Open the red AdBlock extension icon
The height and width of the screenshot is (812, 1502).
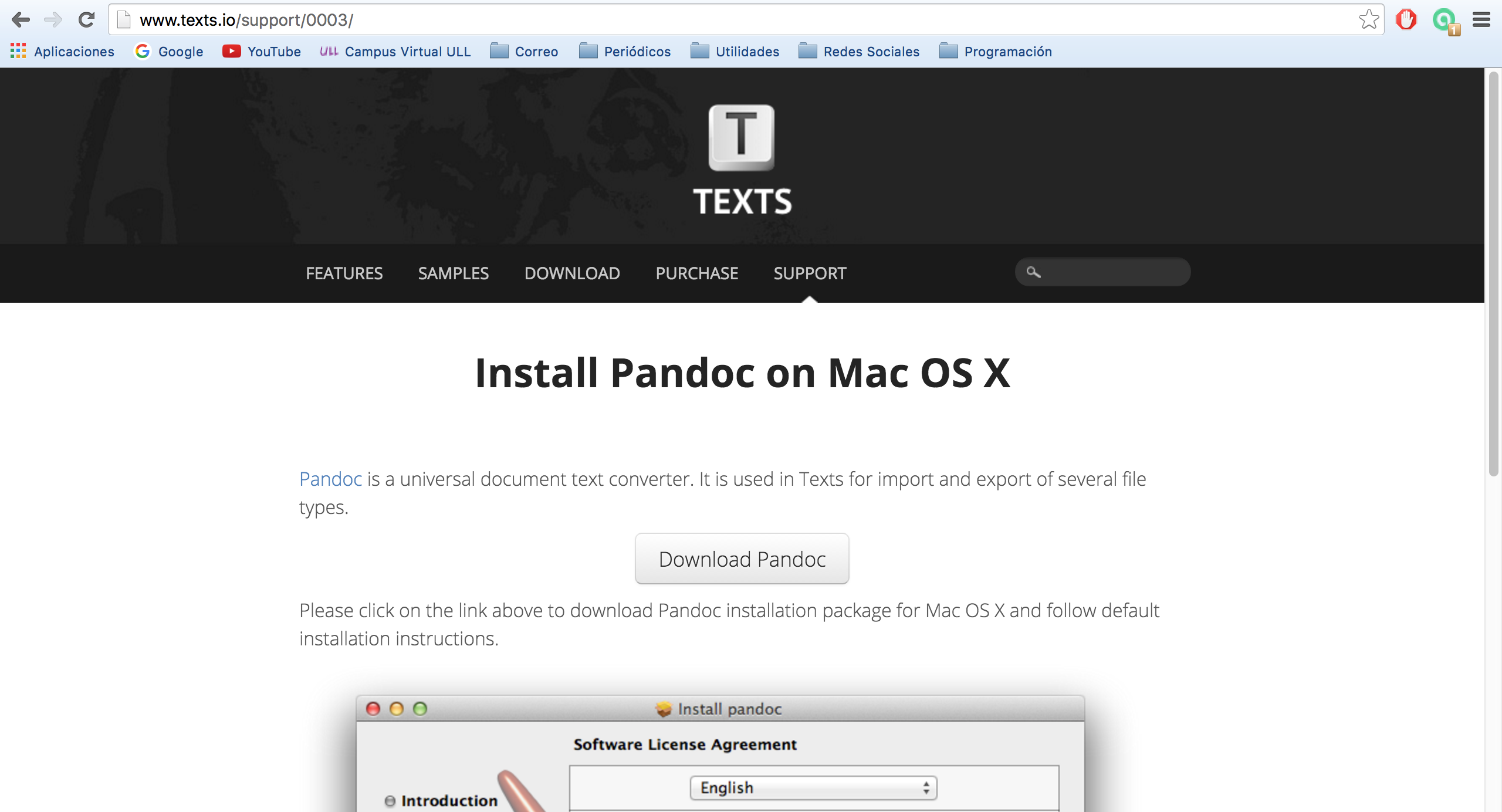1406,20
